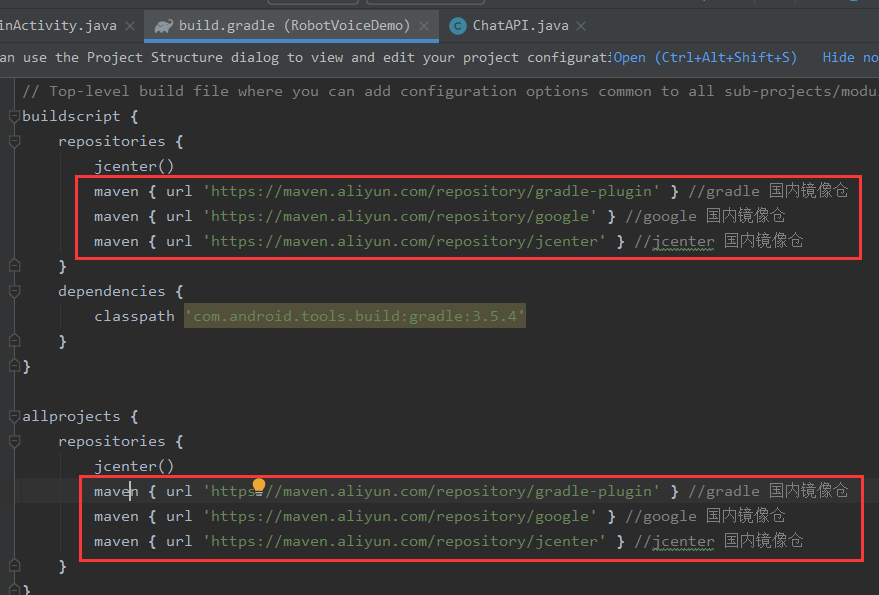Collapse the repositories block under allprojects
879x595 pixels.
pos(15,441)
